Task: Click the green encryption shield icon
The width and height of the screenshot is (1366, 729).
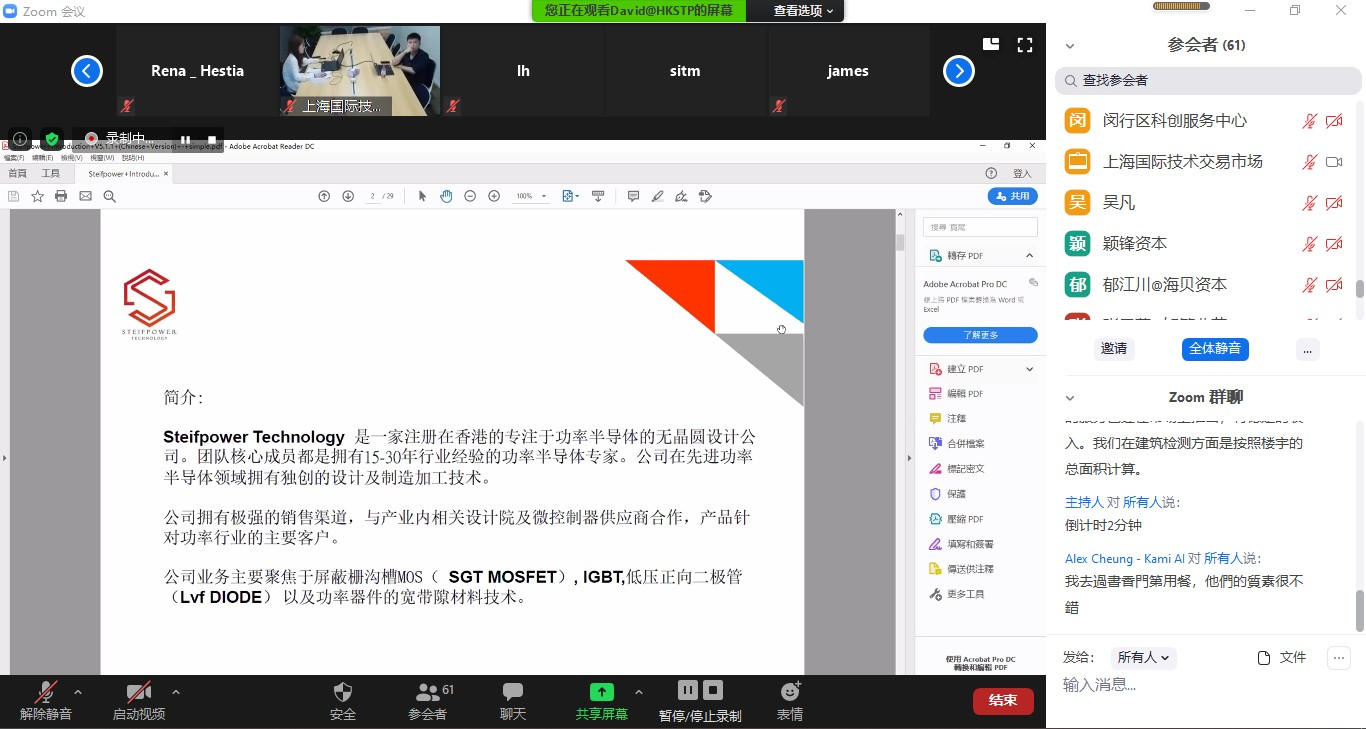Action: click(x=52, y=139)
